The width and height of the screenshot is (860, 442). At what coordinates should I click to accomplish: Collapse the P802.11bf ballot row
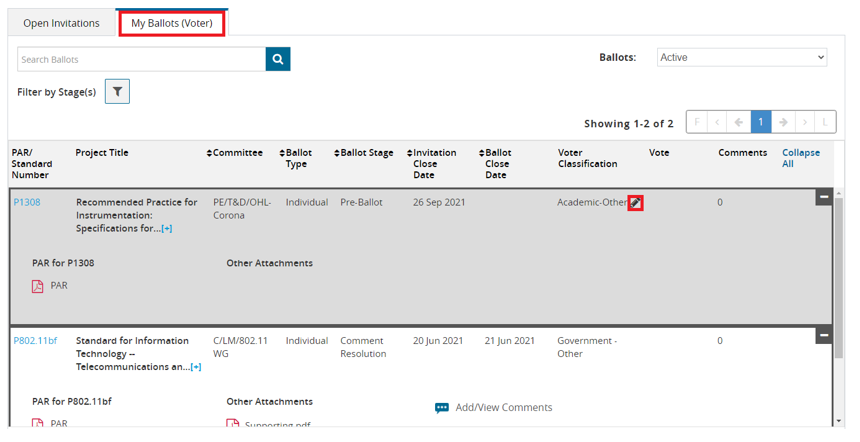pyautogui.click(x=824, y=336)
